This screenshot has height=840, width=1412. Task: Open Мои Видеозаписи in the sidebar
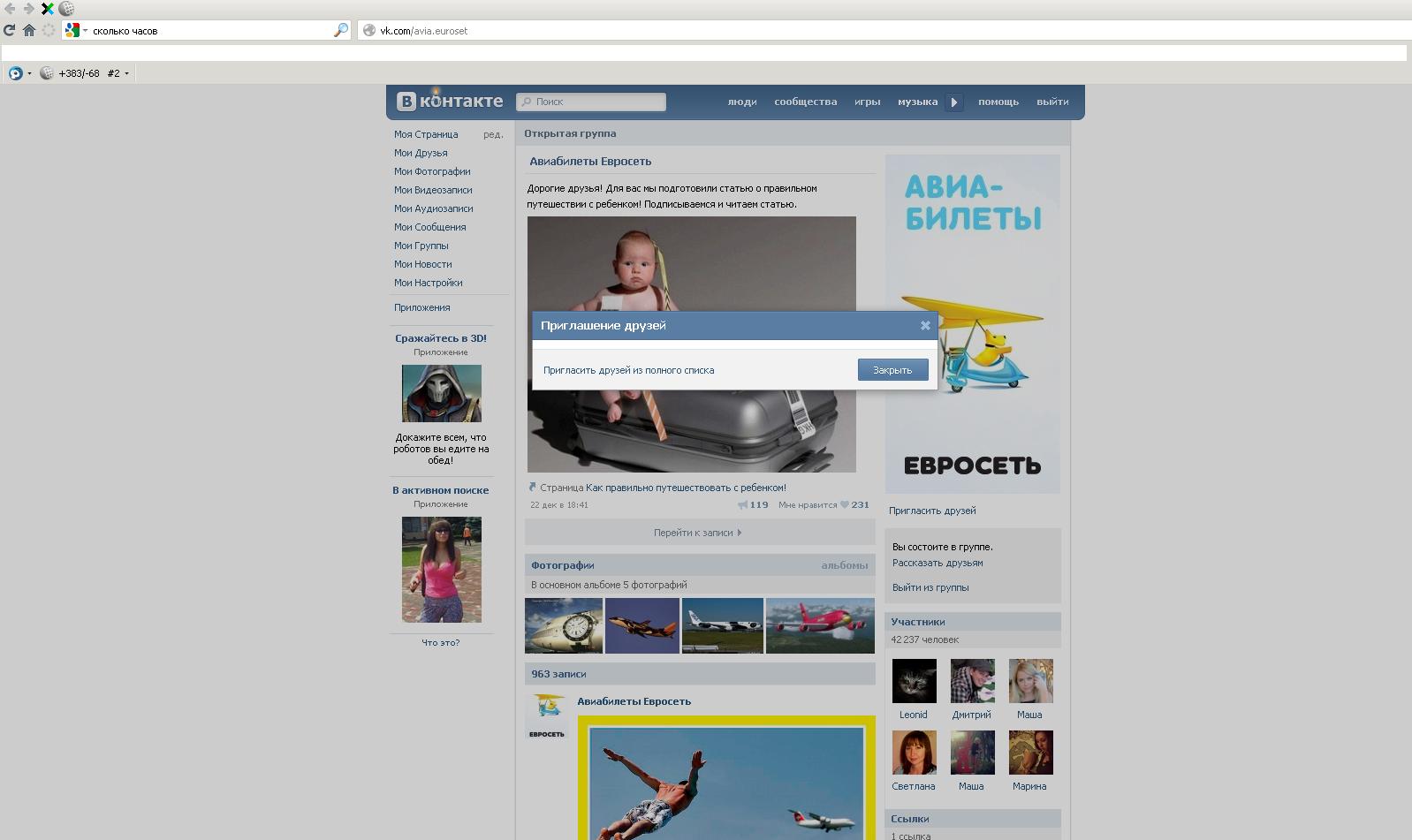(433, 190)
